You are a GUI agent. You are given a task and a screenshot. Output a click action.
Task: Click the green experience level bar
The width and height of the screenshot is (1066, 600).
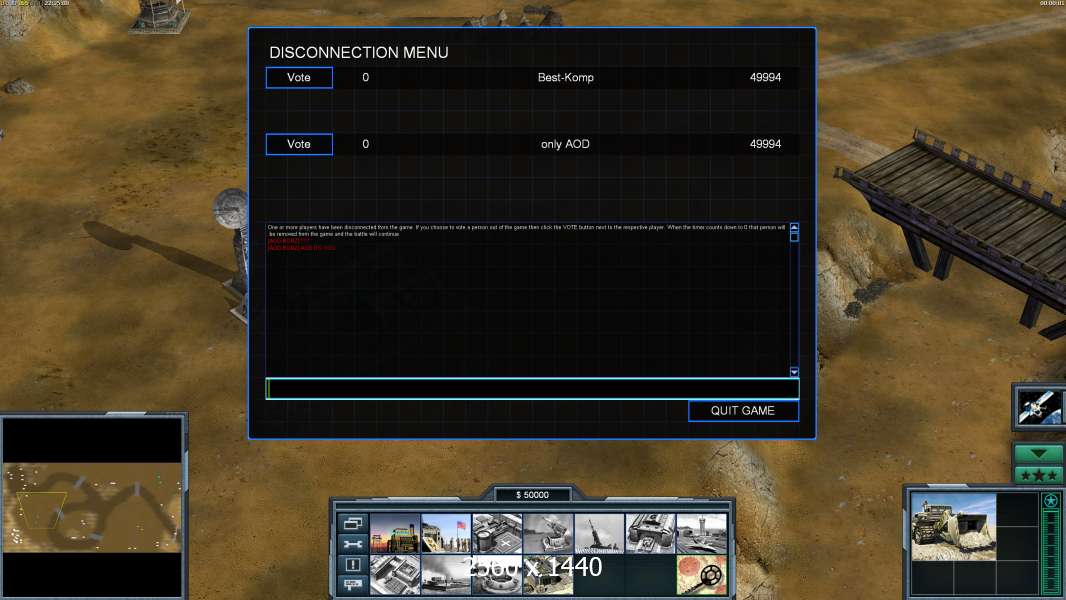pos(1051,552)
